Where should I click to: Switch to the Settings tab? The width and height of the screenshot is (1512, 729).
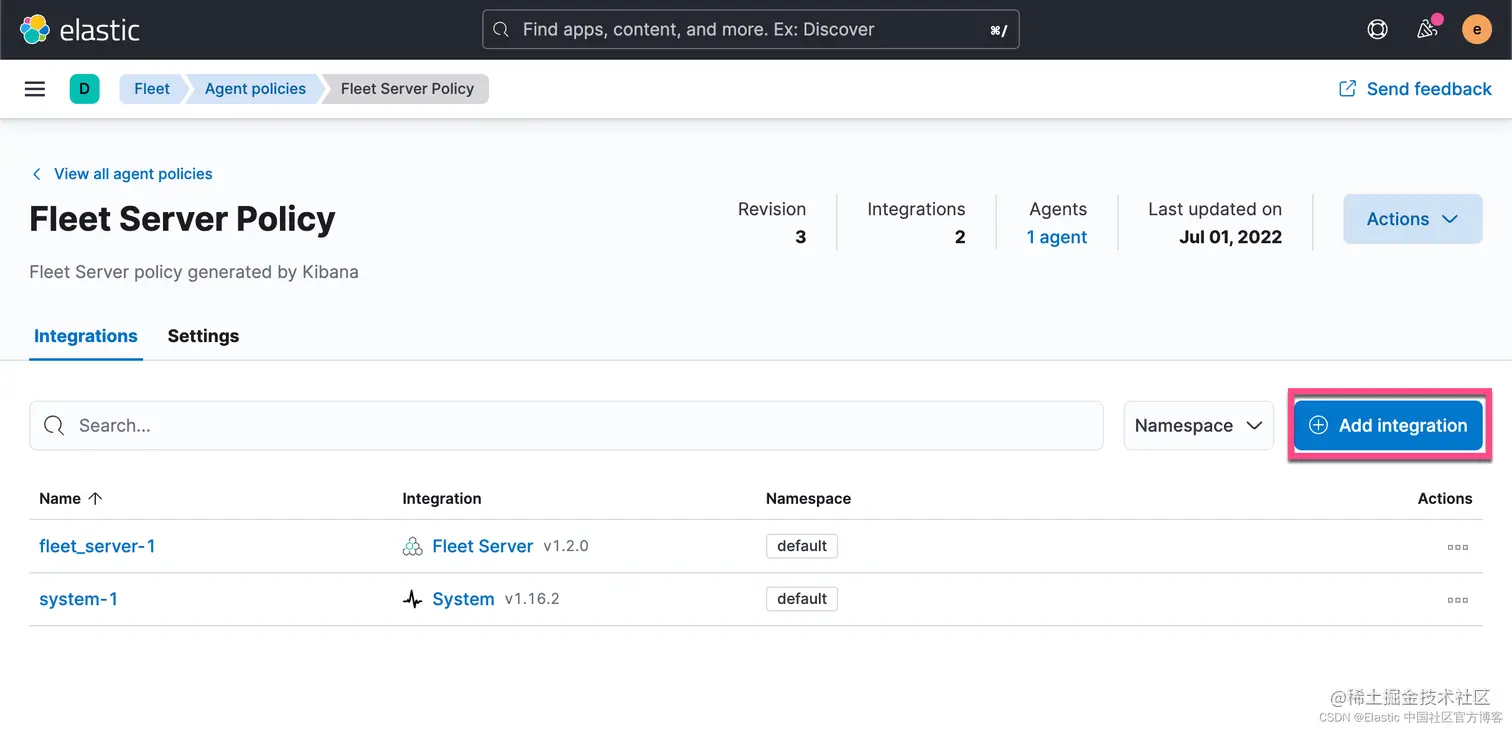203,336
